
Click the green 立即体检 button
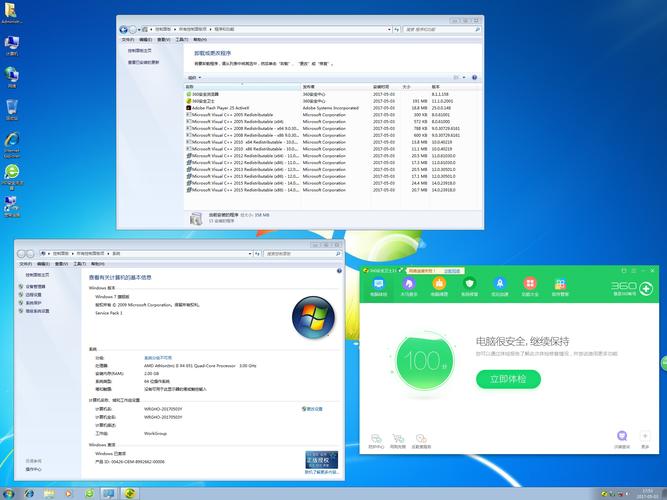(508, 379)
